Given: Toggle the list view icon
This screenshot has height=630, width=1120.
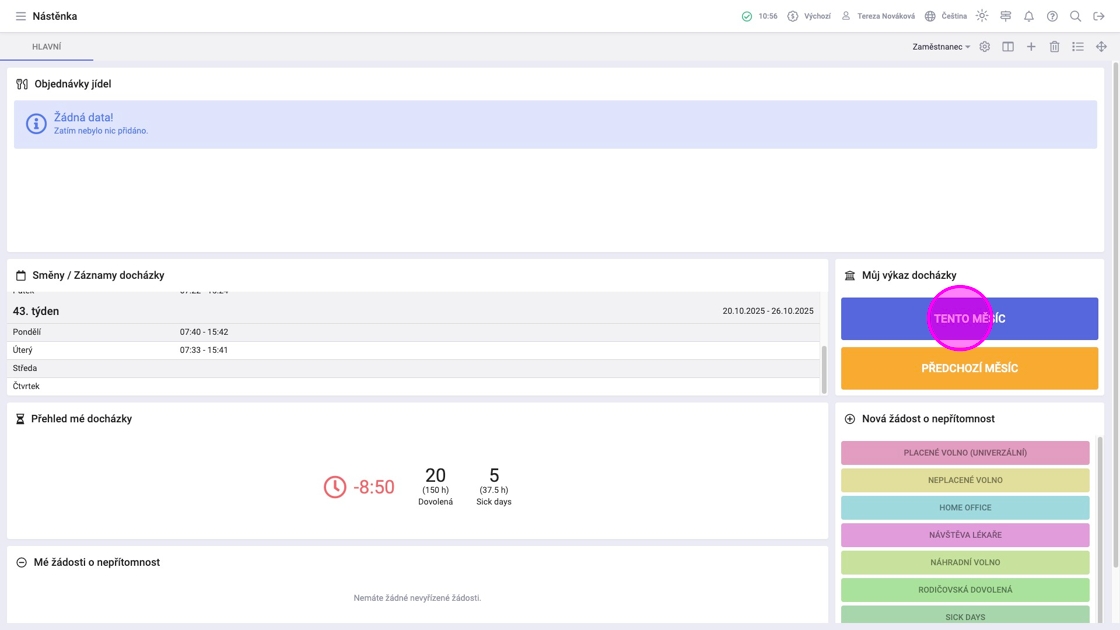Looking at the screenshot, I should pos(1078,46).
